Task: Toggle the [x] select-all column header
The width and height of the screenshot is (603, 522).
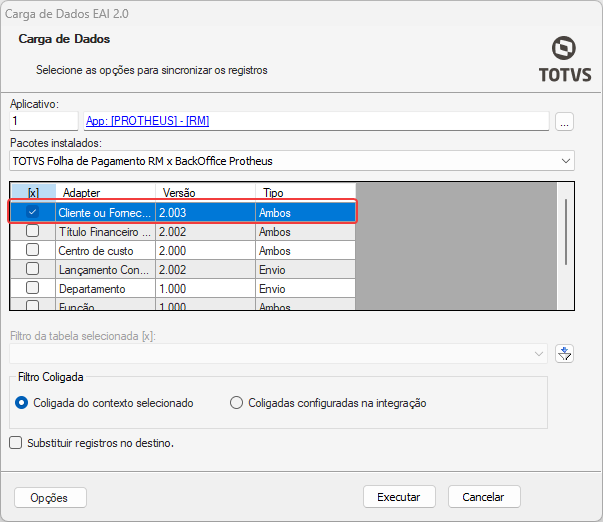Action: tap(33, 192)
